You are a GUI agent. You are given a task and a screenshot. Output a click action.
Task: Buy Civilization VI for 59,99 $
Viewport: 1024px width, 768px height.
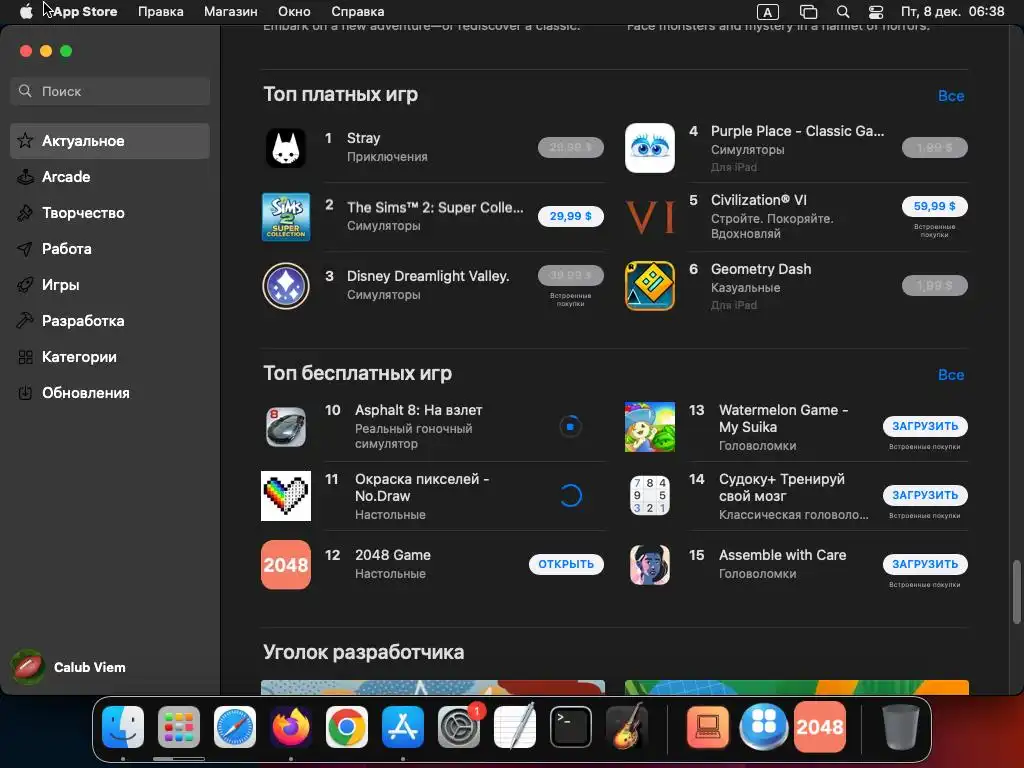[x=935, y=206]
